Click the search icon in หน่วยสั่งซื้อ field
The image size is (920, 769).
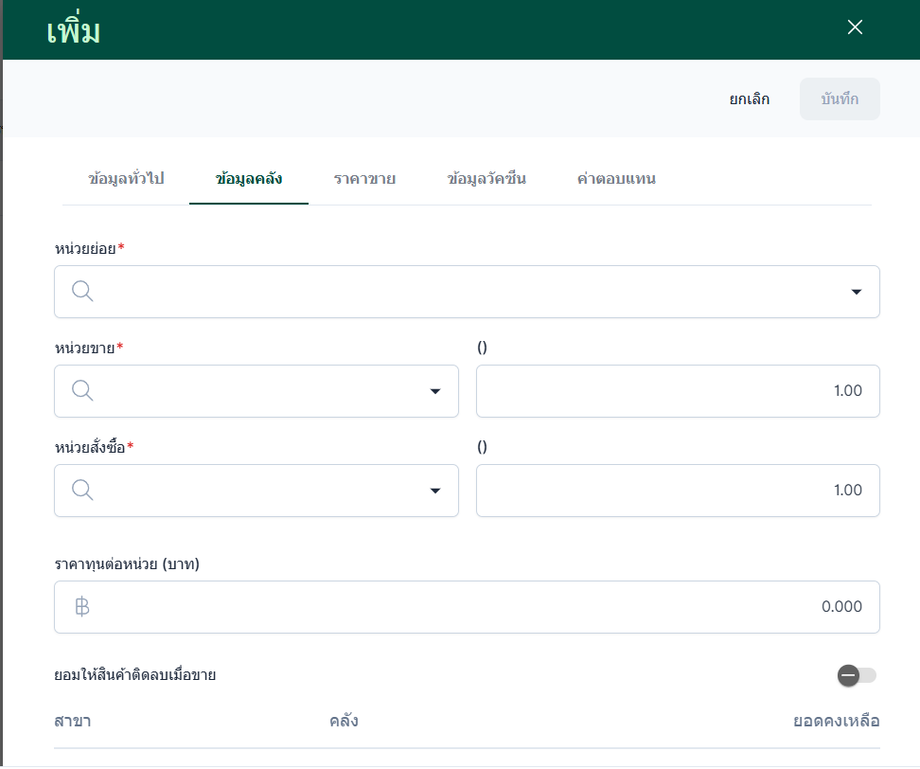(83, 490)
